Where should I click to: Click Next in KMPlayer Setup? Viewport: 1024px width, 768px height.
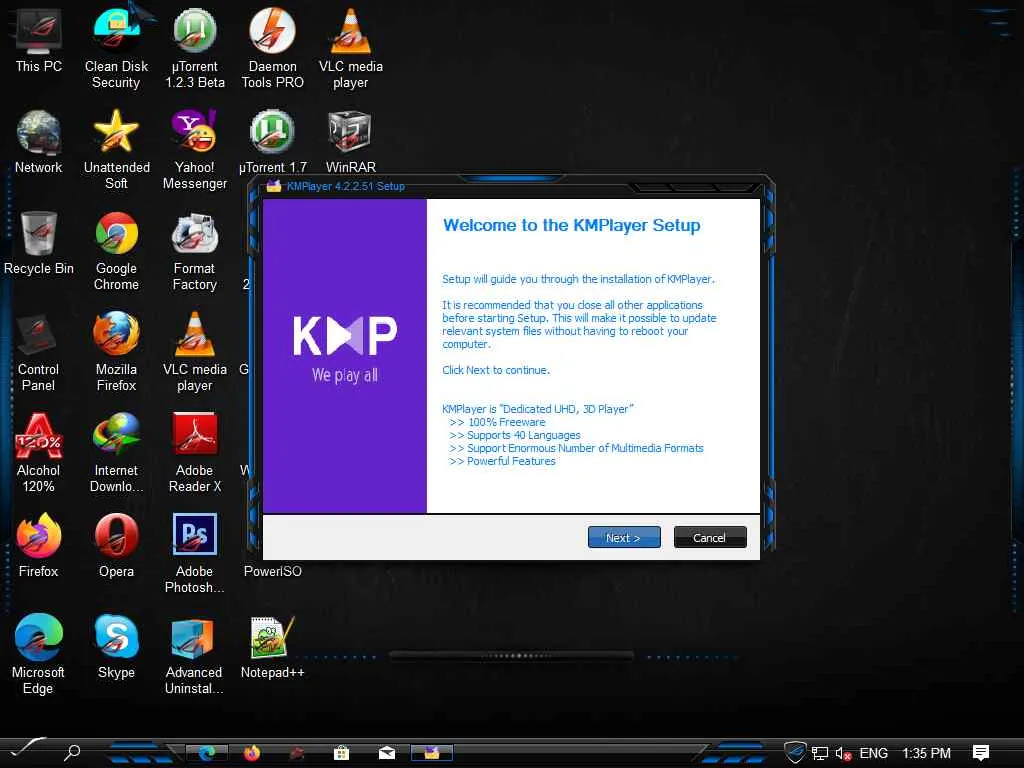pyautogui.click(x=624, y=537)
